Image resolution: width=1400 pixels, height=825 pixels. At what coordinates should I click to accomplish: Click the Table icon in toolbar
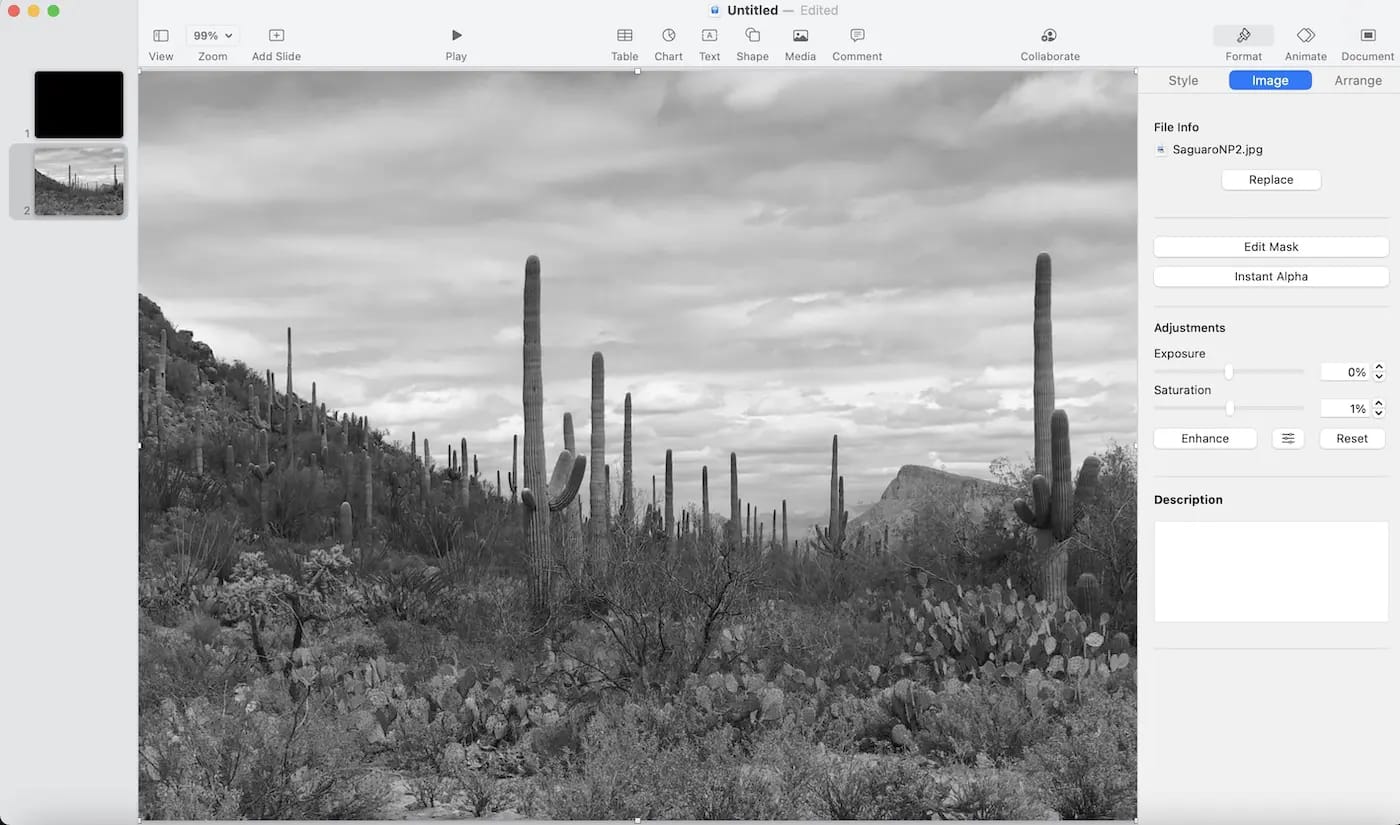point(624,36)
